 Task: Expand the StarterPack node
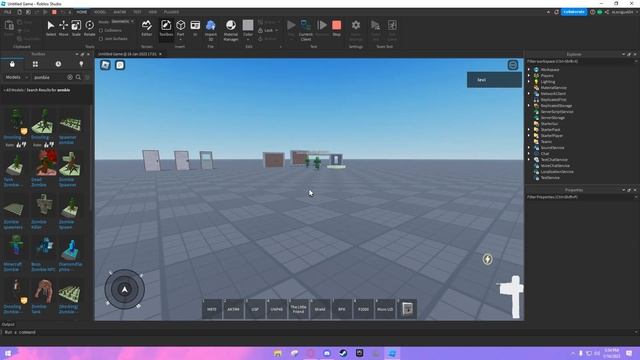coord(529,129)
